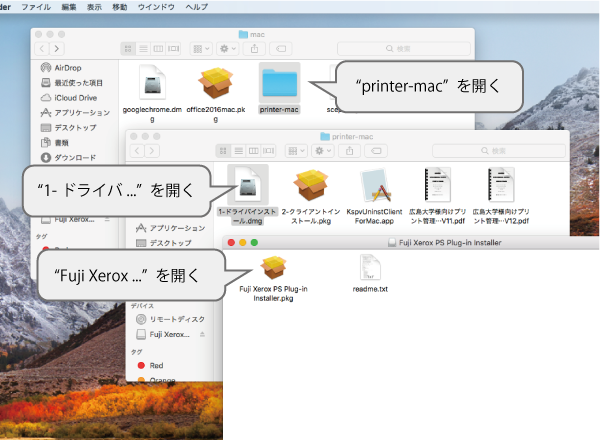Select 2-クライアントインストール.pkg package
The width and height of the screenshot is (600, 440).
pos(311,185)
